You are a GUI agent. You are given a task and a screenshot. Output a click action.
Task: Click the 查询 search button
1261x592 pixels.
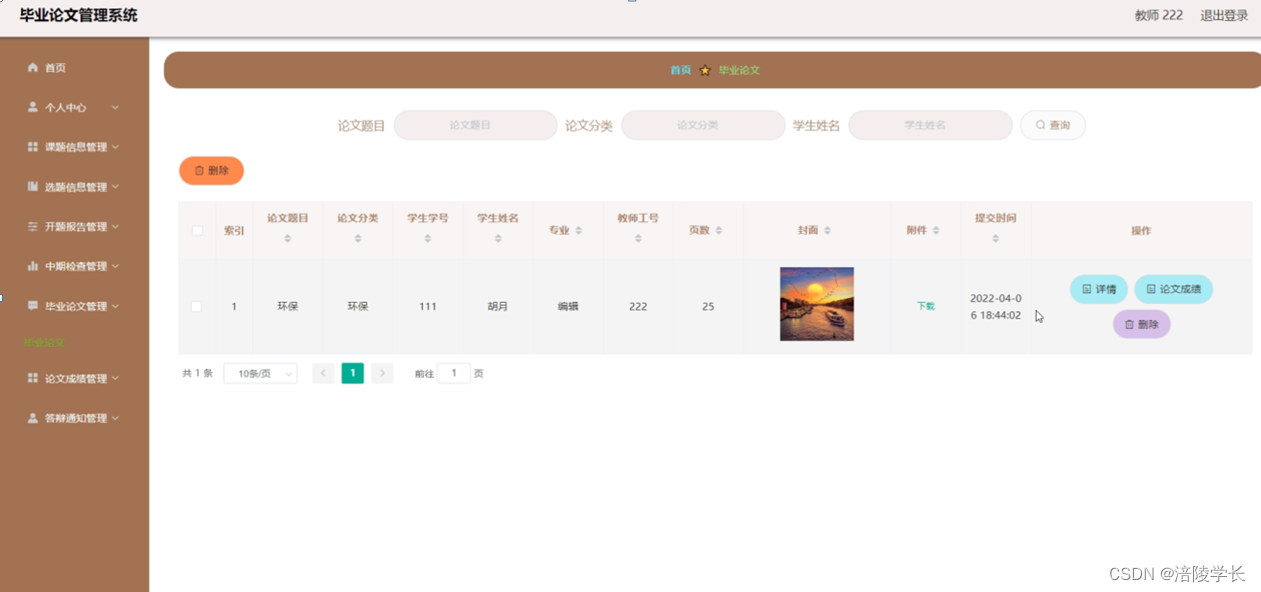[1053, 125]
